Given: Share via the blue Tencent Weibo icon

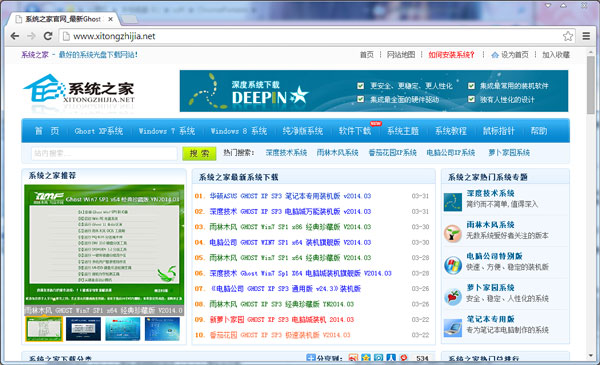Looking at the screenshot, I should (x=378, y=358).
